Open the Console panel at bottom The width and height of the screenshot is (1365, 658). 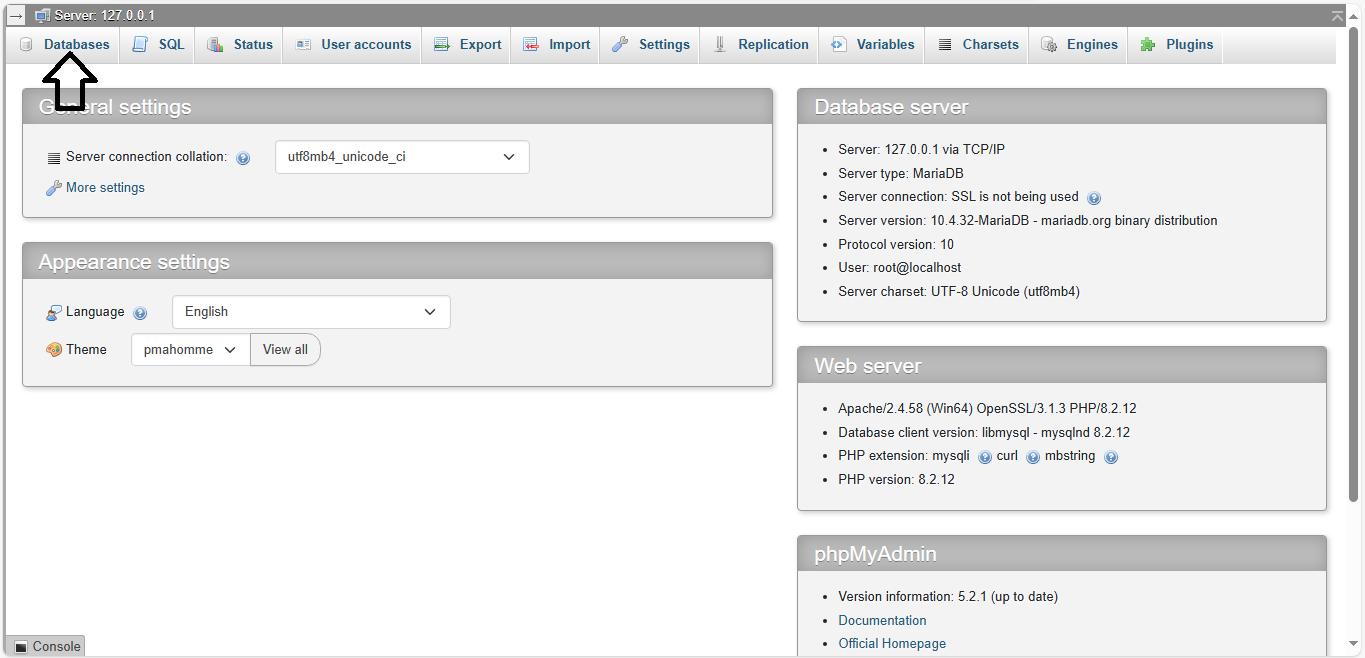[47, 647]
